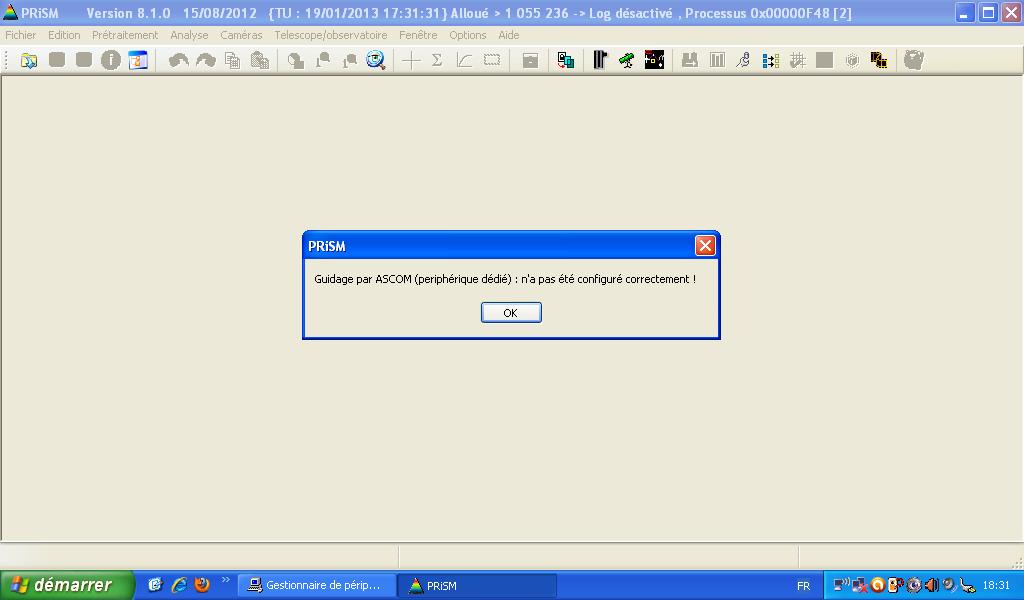This screenshot has height=600, width=1024.
Task: Click the blue tree diagram toolbar icon
Action: pyautogui.click(x=770, y=61)
